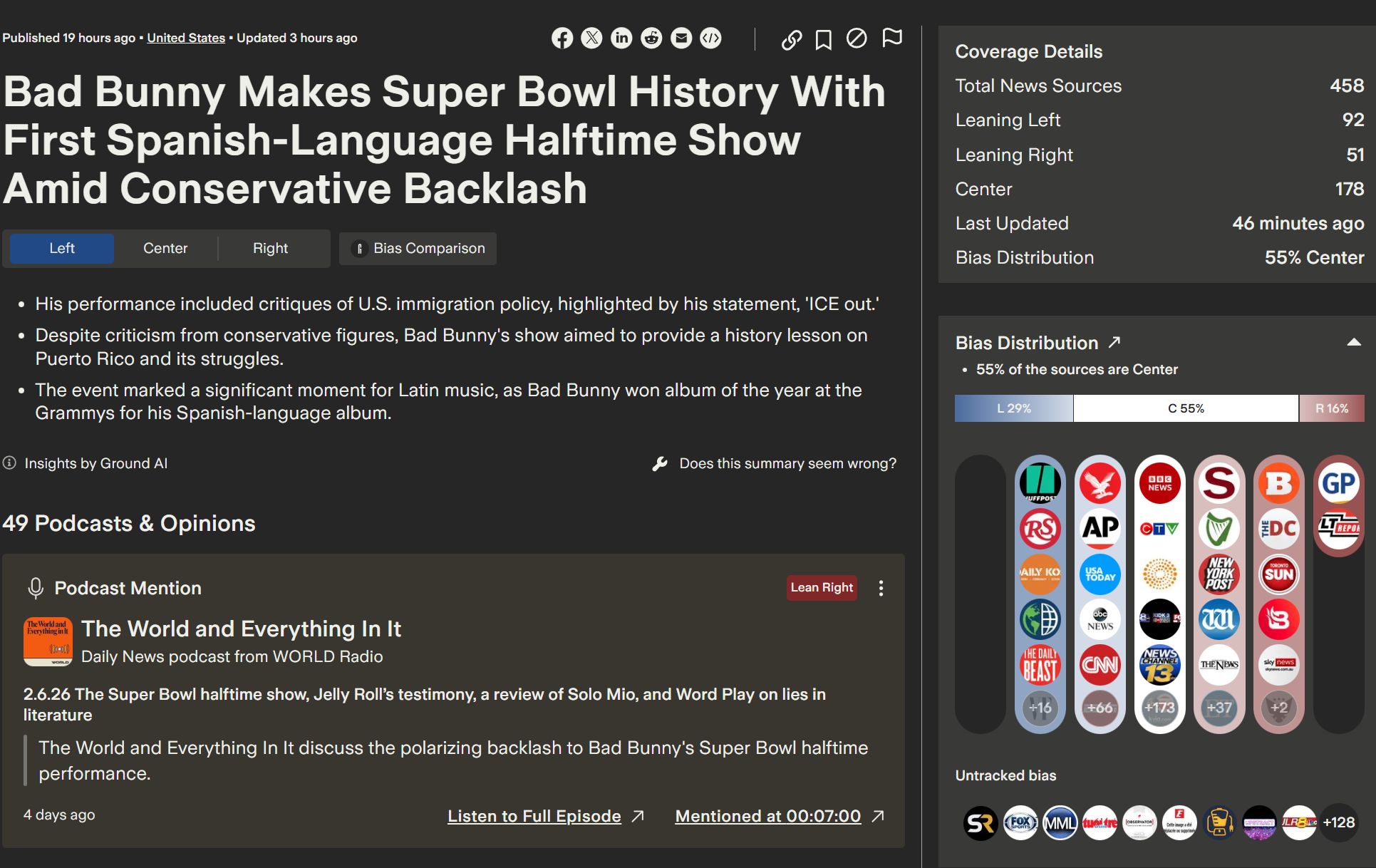This screenshot has height=868, width=1376.
Task: Copy link with chain icon
Action: pos(791,39)
